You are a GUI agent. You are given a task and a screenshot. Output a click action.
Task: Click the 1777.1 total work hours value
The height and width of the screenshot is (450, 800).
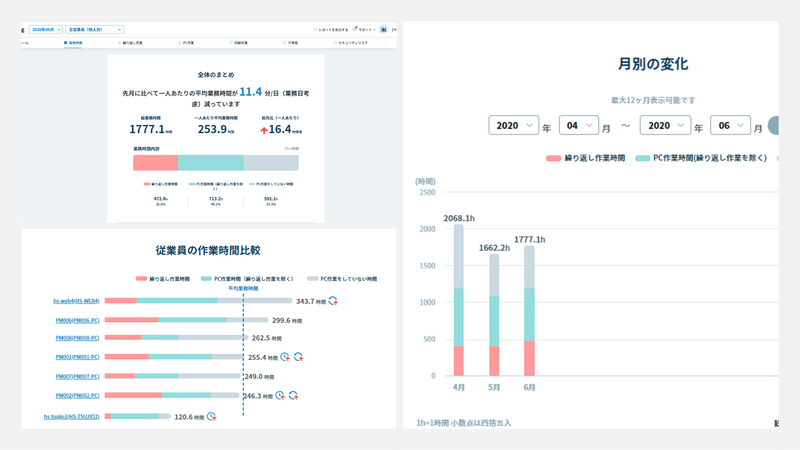[147, 129]
